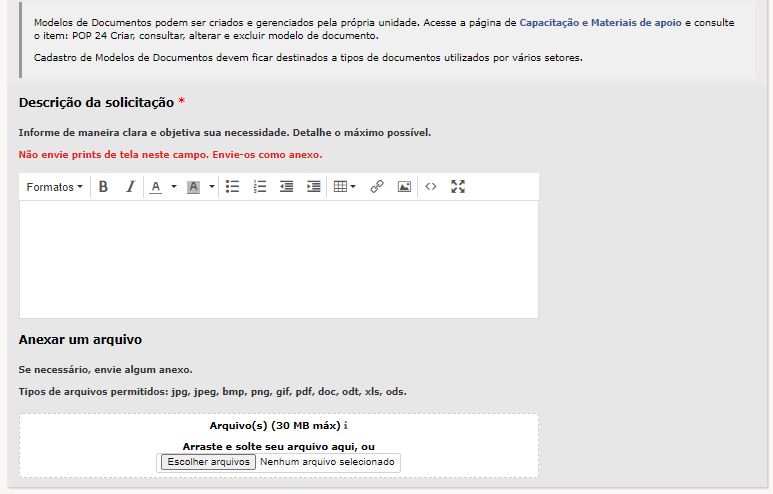Insert an image using the image icon
The width and height of the screenshot is (773, 494).
click(404, 187)
